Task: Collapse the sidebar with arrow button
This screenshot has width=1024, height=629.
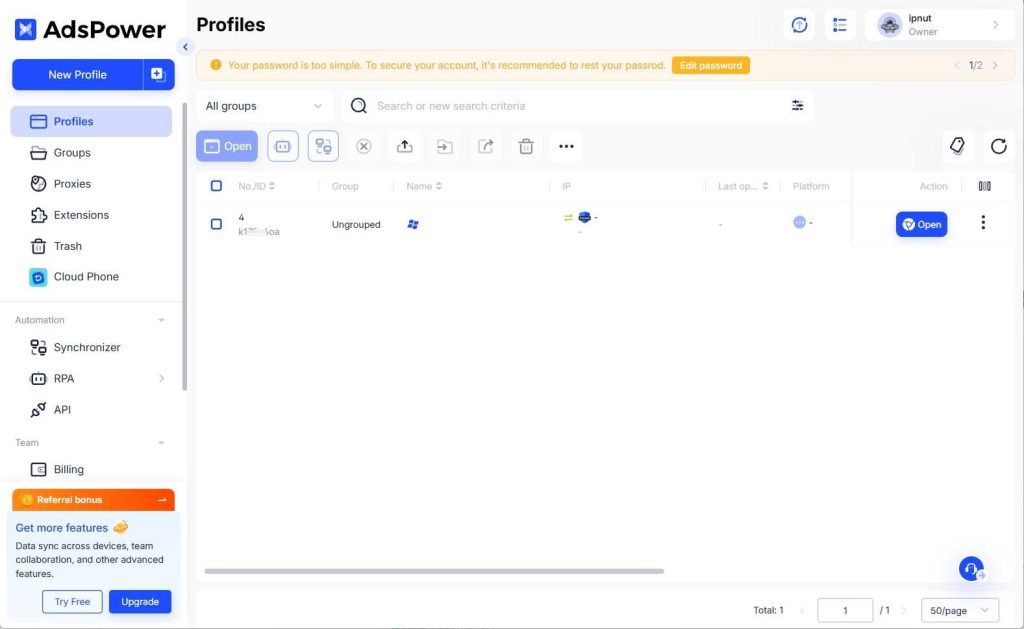Action: pos(185,47)
